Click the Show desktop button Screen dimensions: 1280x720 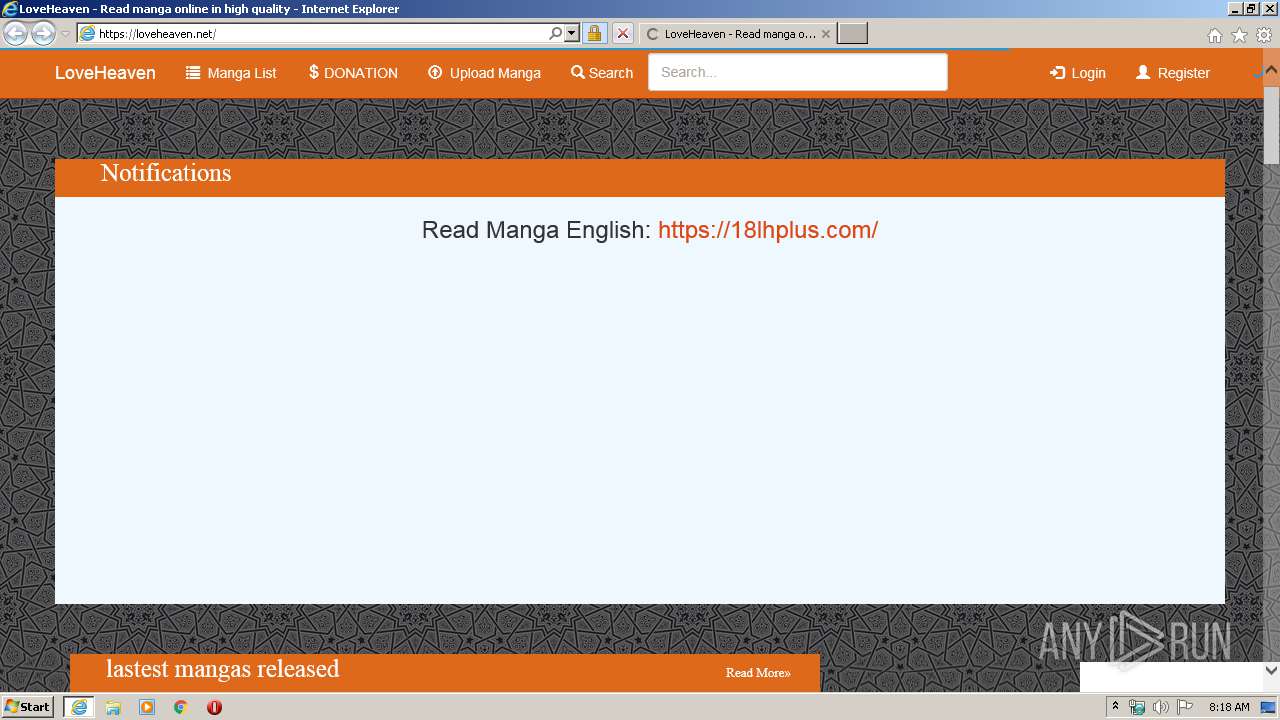[1269, 707]
